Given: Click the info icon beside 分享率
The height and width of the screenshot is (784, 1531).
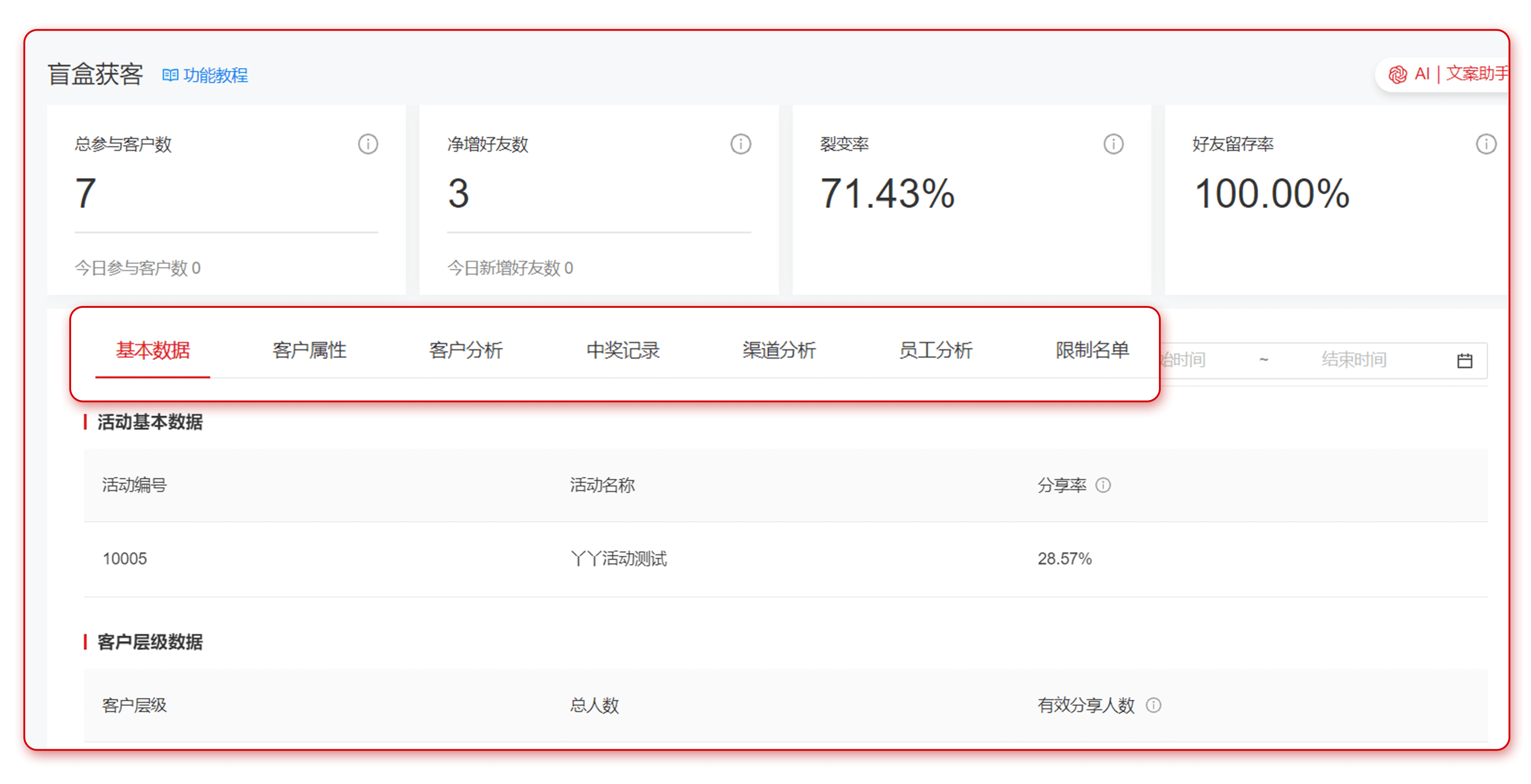Looking at the screenshot, I should (1104, 486).
